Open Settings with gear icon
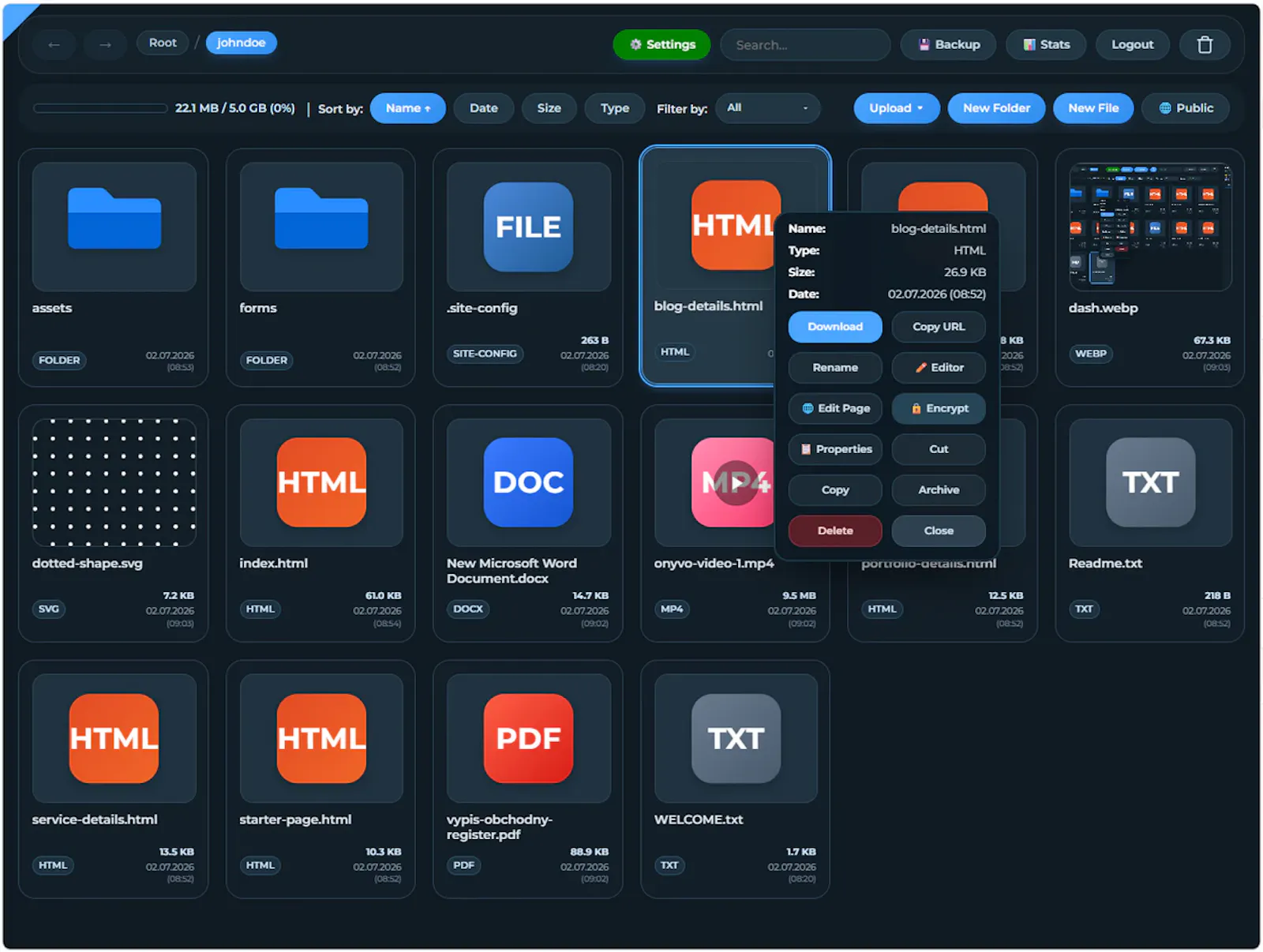The image size is (1263, 952). (x=661, y=45)
